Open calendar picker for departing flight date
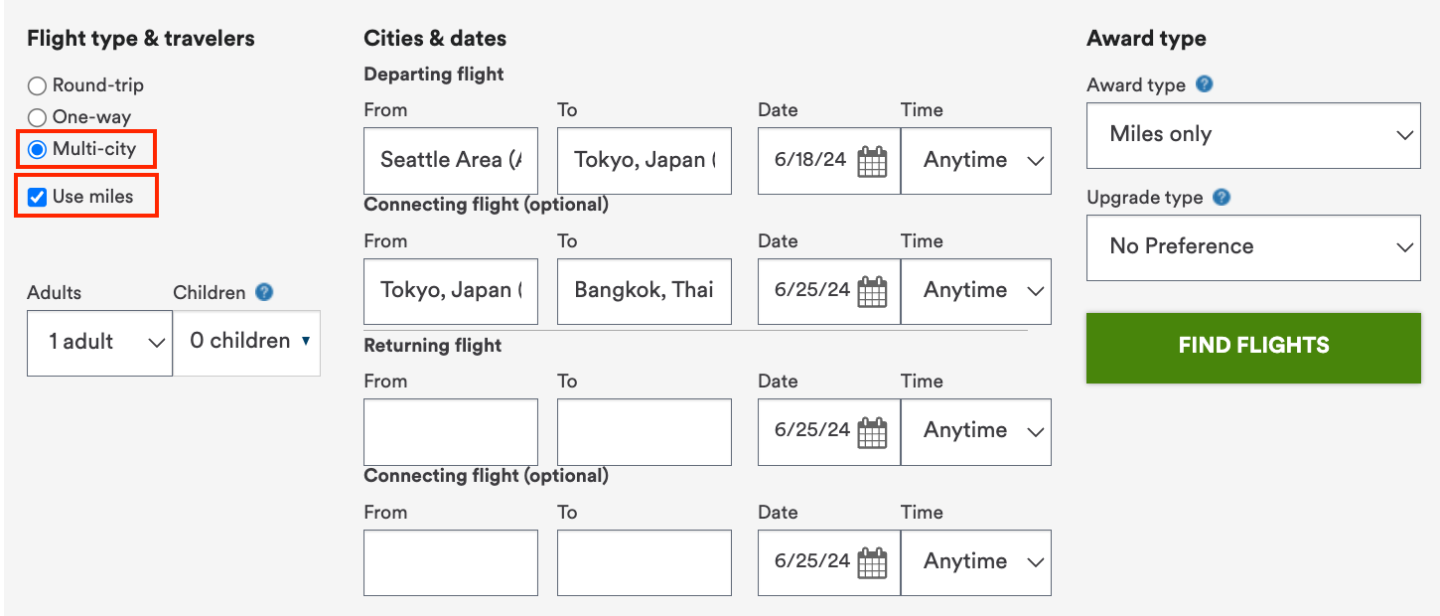The image size is (1440, 616). click(x=872, y=161)
